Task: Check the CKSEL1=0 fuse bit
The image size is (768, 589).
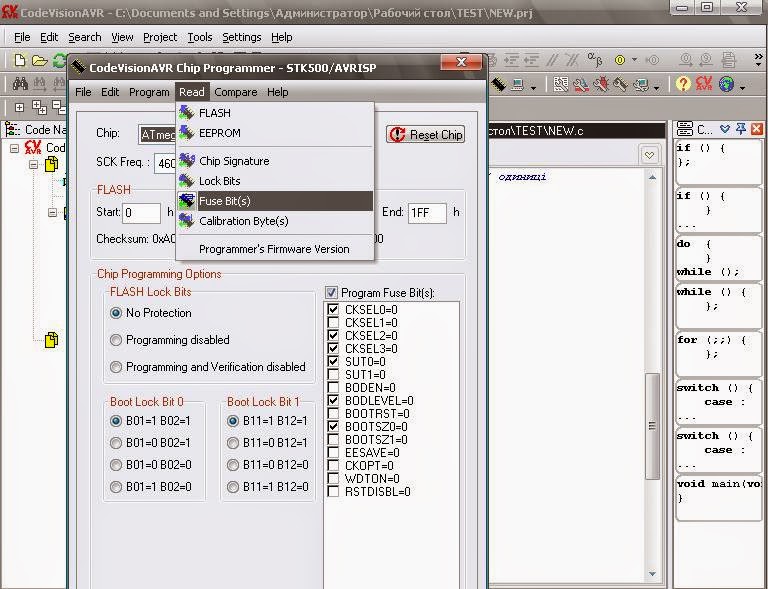Action: click(333, 323)
